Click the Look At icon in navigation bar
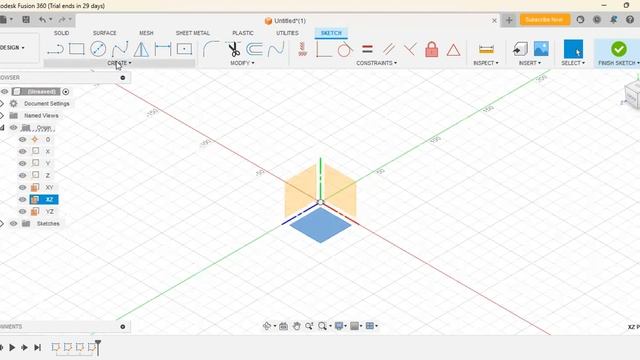640x360 pixels. point(283,326)
